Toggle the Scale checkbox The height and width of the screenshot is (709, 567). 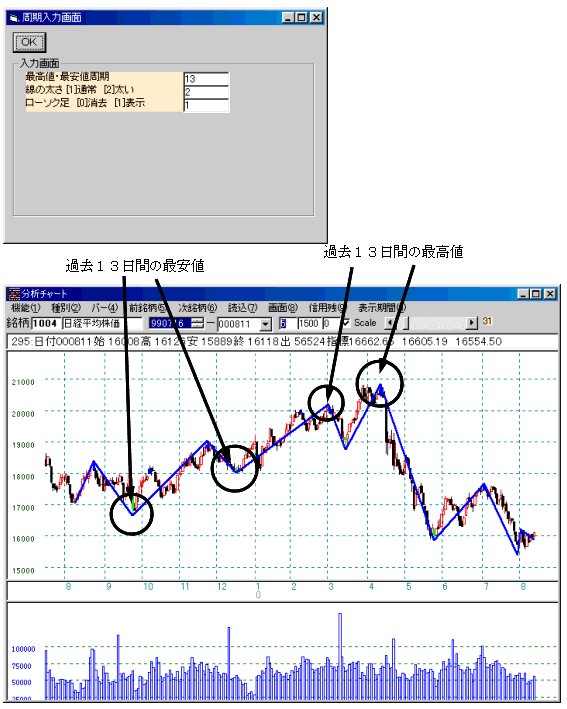point(346,323)
